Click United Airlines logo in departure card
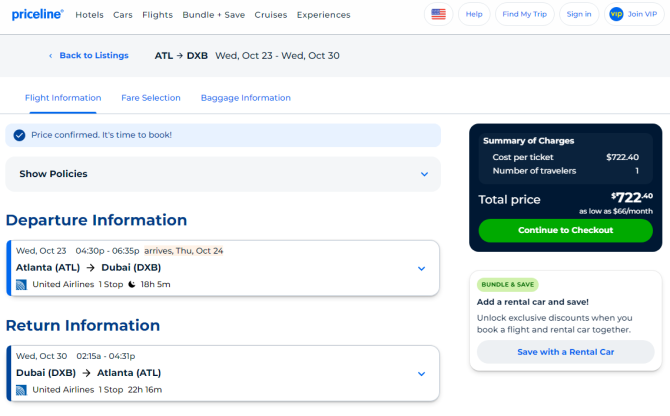The image size is (670, 416). tap(21, 284)
